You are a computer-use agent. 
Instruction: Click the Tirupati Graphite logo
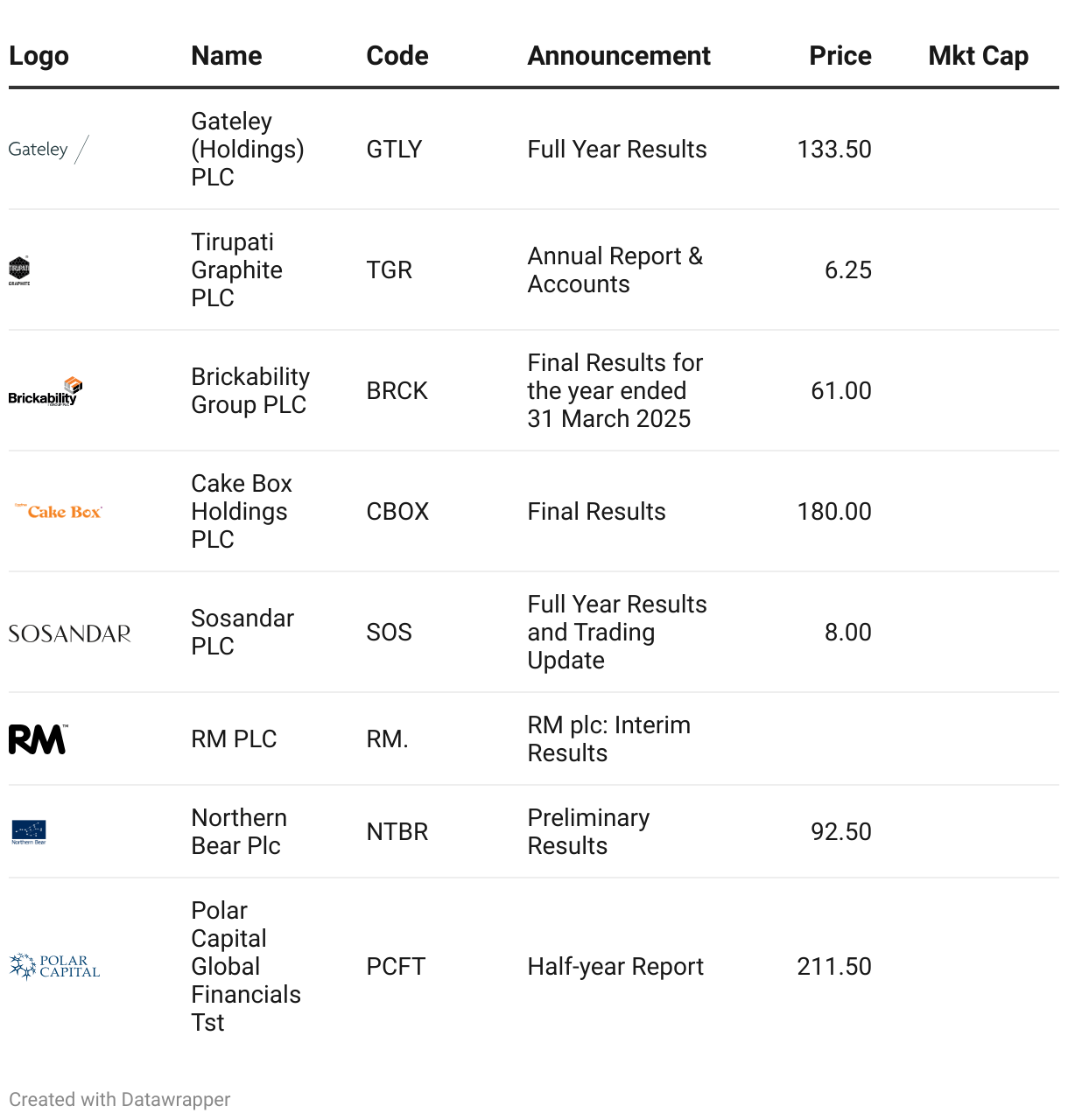click(x=19, y=270)
